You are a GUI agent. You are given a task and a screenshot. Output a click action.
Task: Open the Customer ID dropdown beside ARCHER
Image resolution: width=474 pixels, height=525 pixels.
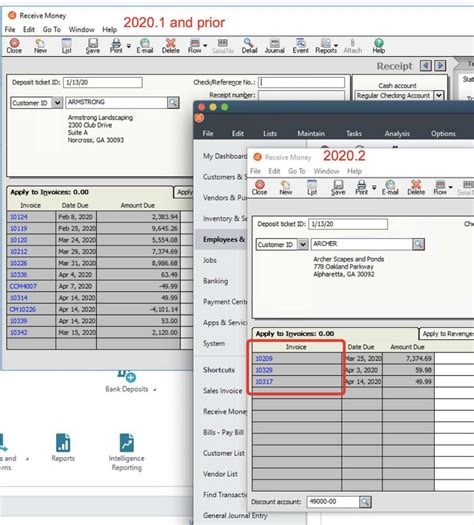point(303,244)
